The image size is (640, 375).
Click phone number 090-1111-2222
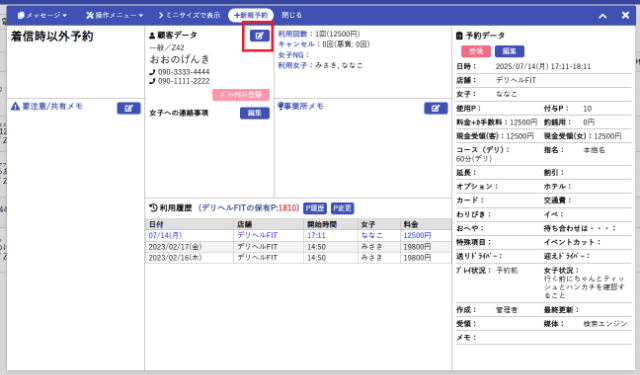coord(184,81)
